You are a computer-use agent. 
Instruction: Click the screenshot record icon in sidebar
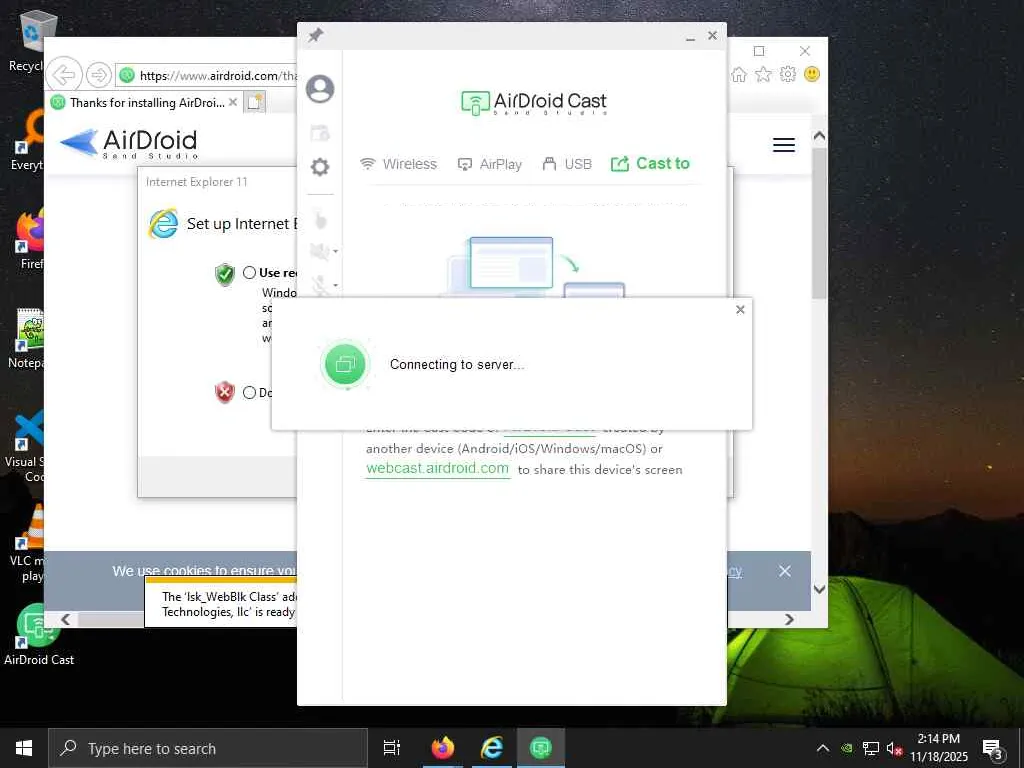[x=320, y=133]
